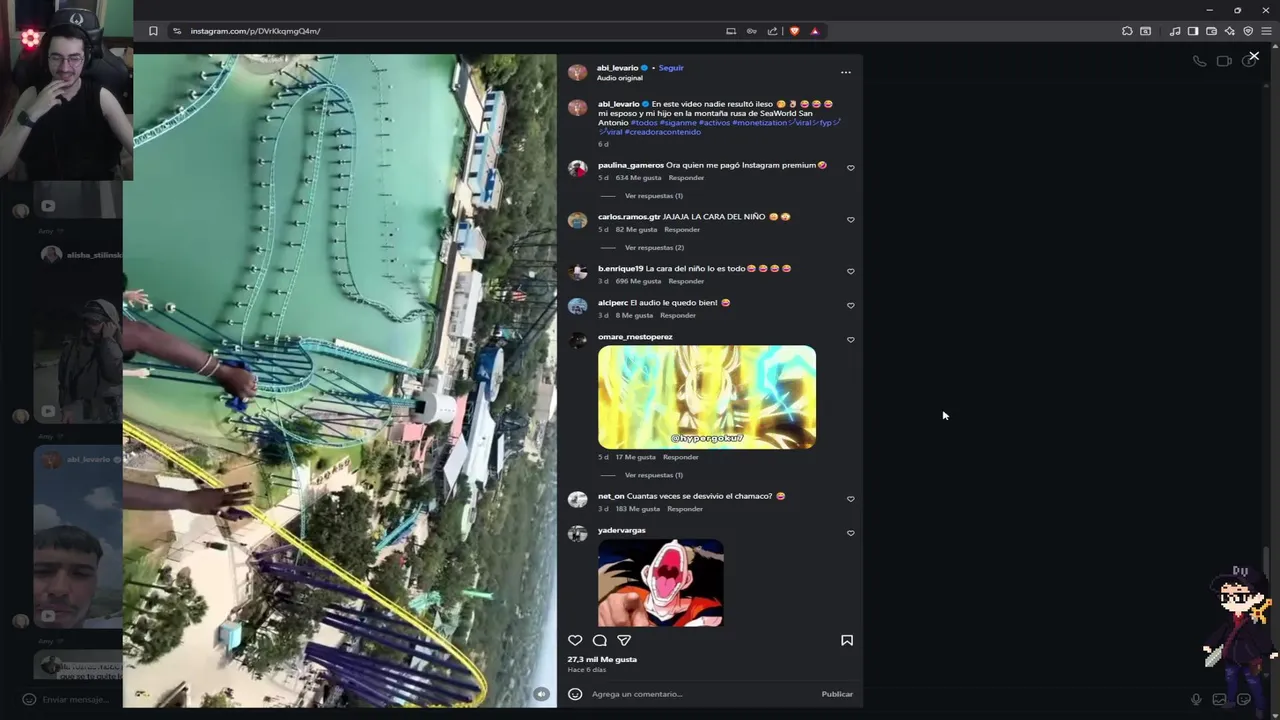Click the share page icon in address bar
Screen dimensions: 1280x720
point(772,31)
